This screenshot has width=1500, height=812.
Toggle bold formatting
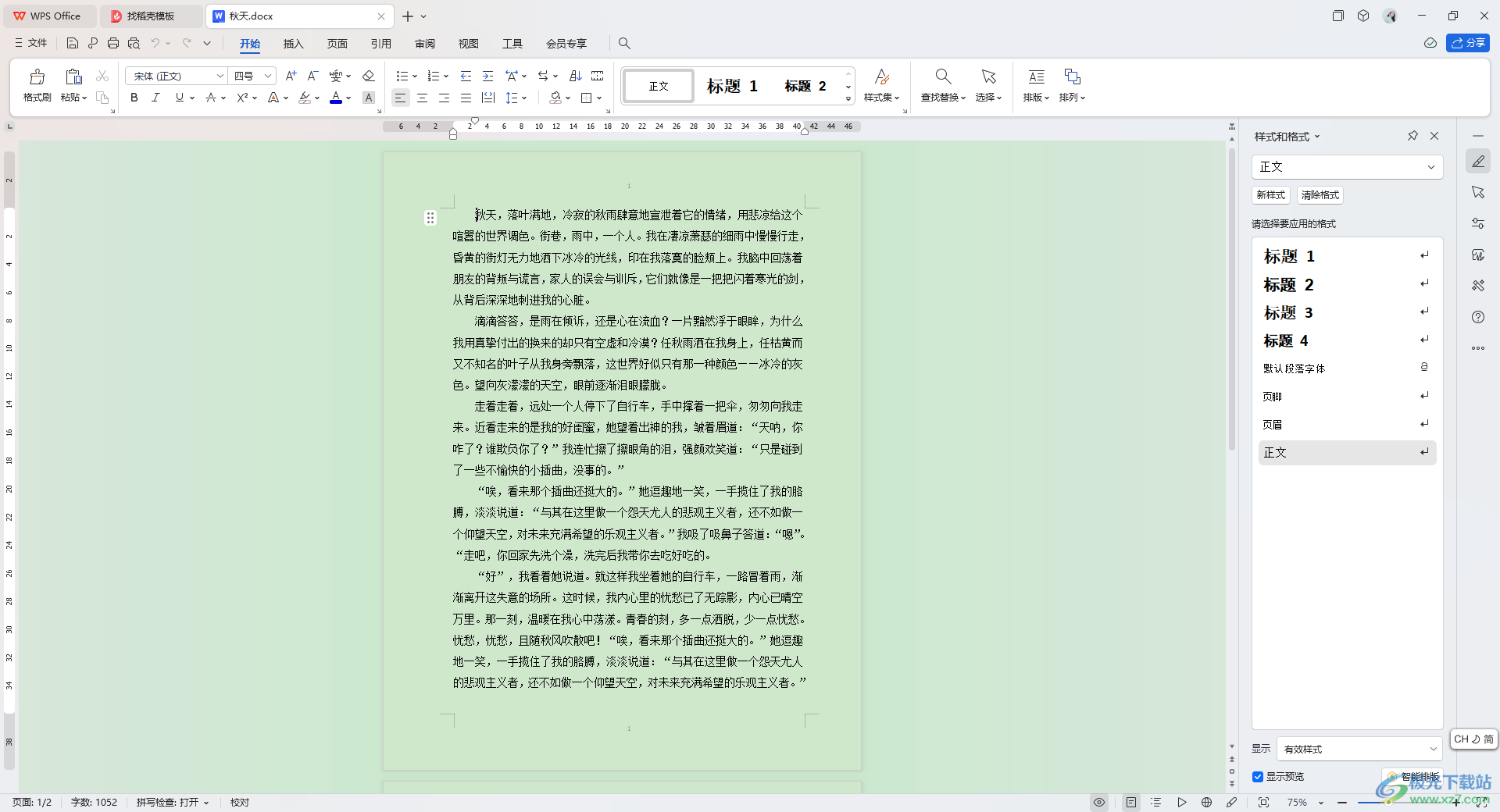click(x=134, y=98)
